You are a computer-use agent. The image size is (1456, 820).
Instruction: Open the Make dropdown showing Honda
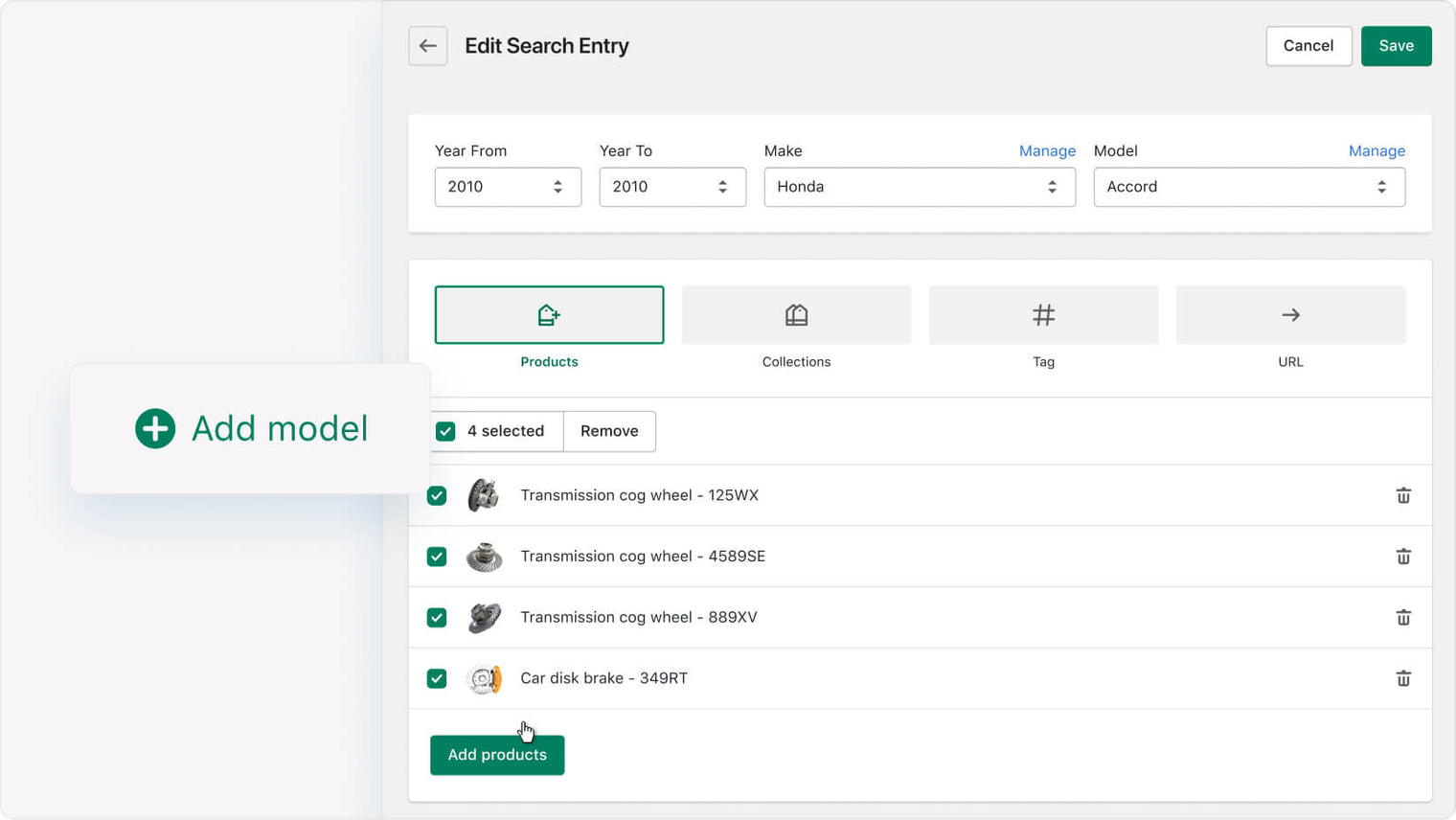pyautogui.click(x=920, y=187)
